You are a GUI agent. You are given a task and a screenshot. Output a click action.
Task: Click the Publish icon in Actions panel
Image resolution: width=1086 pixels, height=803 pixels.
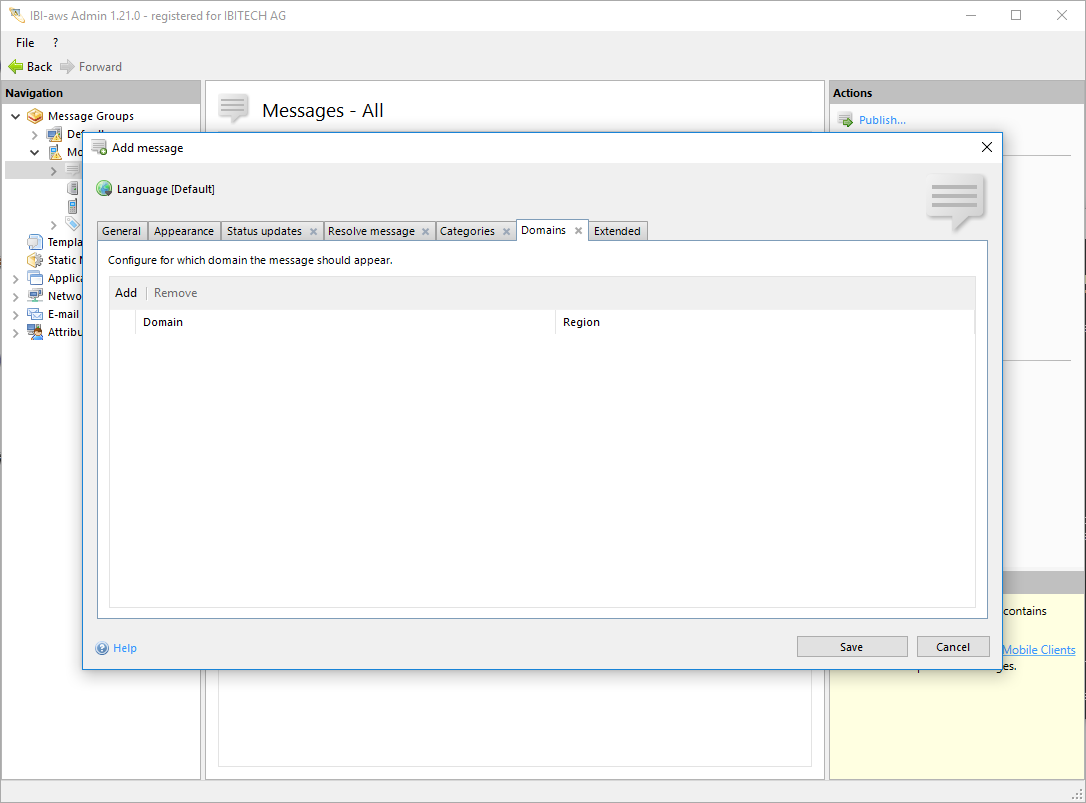point(845,120)
